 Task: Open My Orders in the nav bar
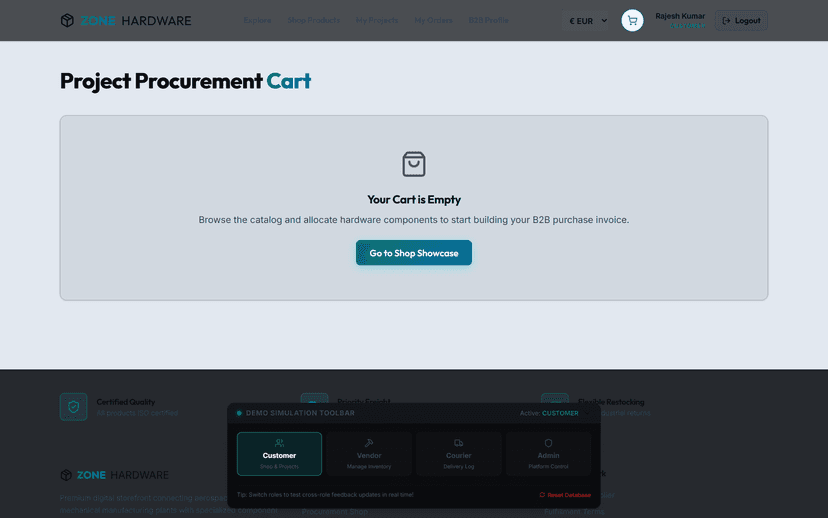(x=433, y=21)
